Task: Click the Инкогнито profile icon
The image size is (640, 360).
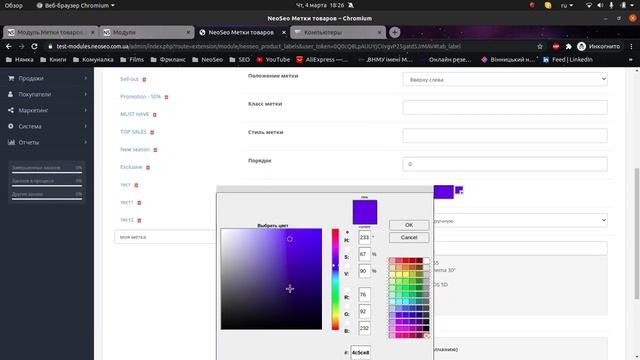Action: [582, 47]
